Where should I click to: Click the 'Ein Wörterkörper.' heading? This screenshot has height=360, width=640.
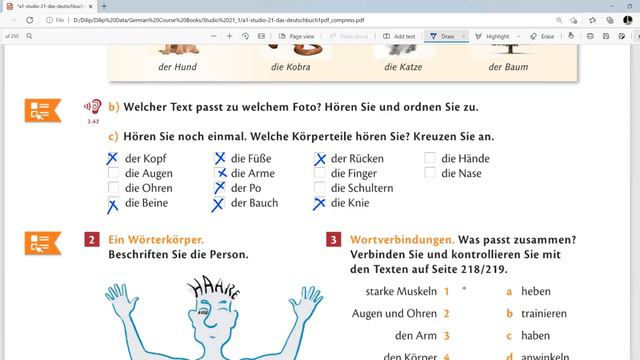[156, 240]
